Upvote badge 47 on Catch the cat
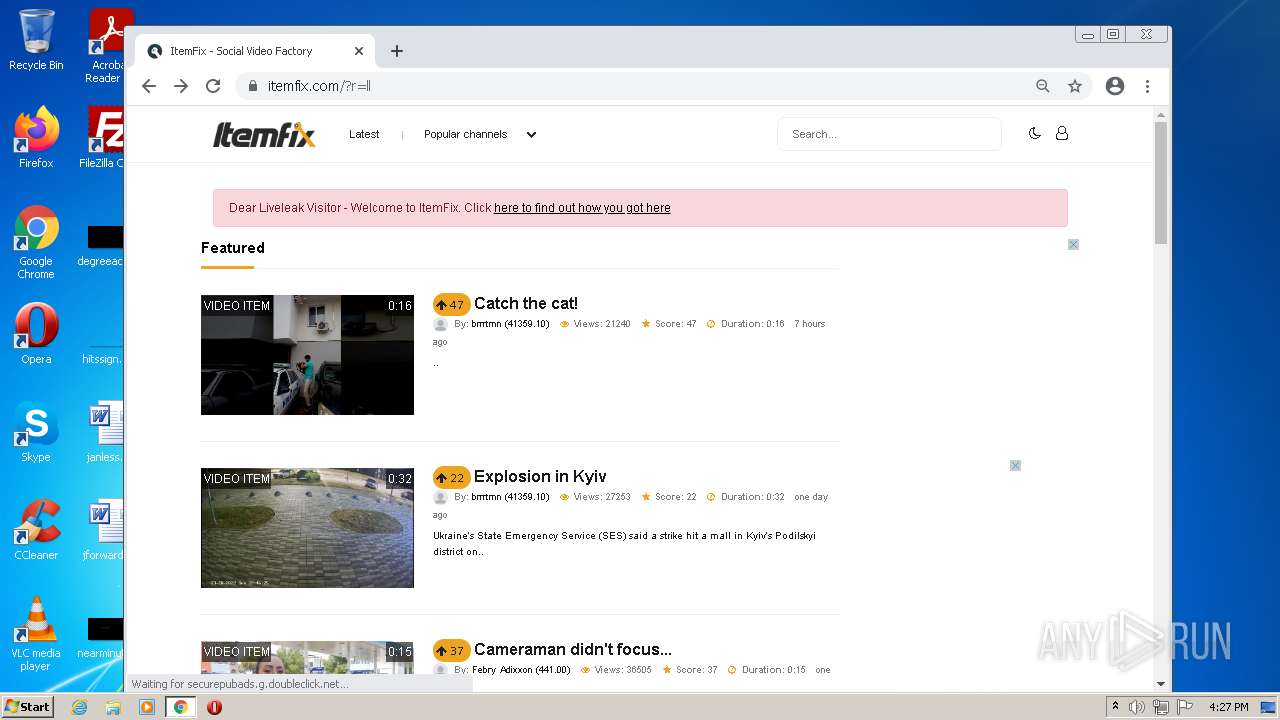Screen dimensions: 1280x720 [451, 304]
